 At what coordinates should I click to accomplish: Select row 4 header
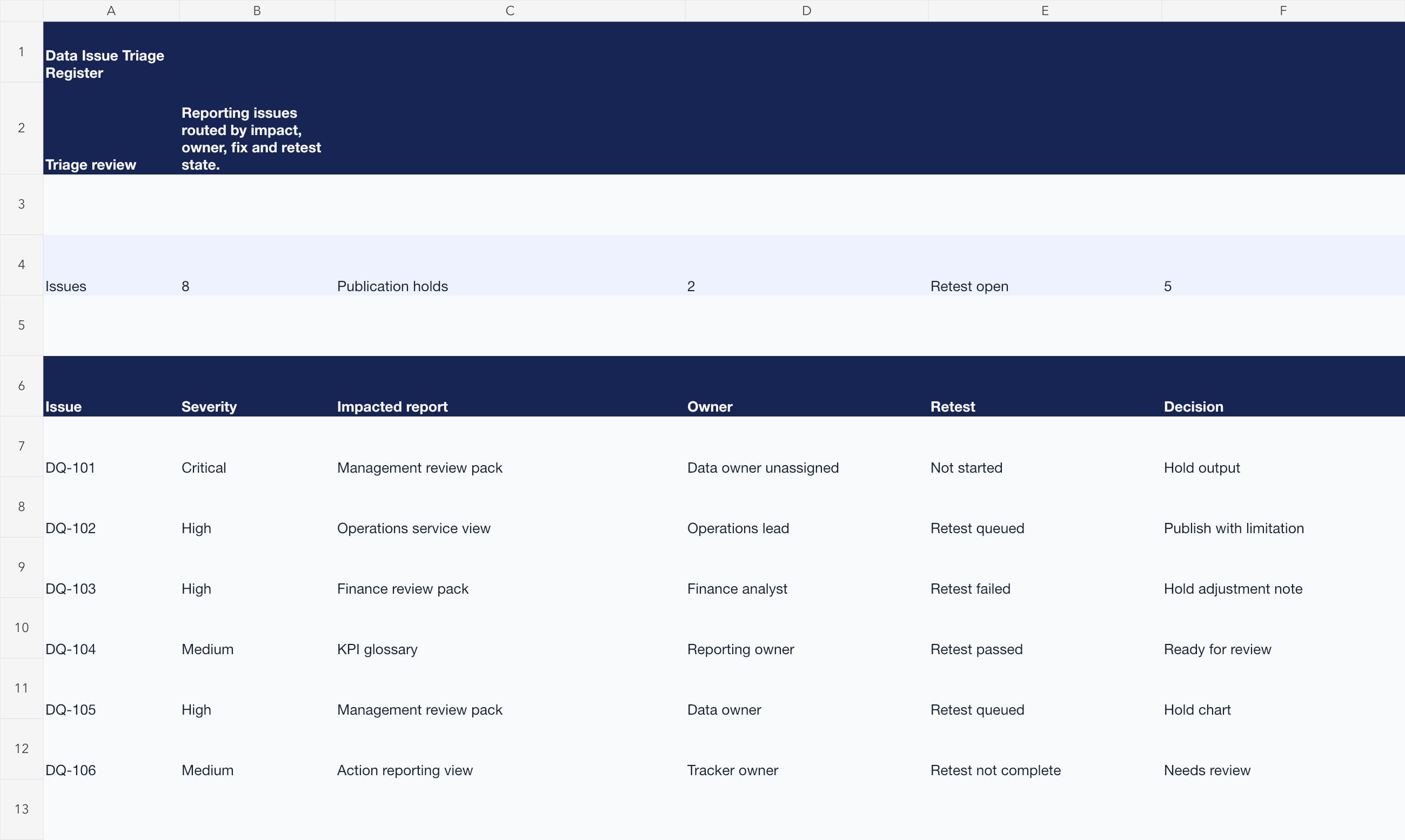point(22,265)
